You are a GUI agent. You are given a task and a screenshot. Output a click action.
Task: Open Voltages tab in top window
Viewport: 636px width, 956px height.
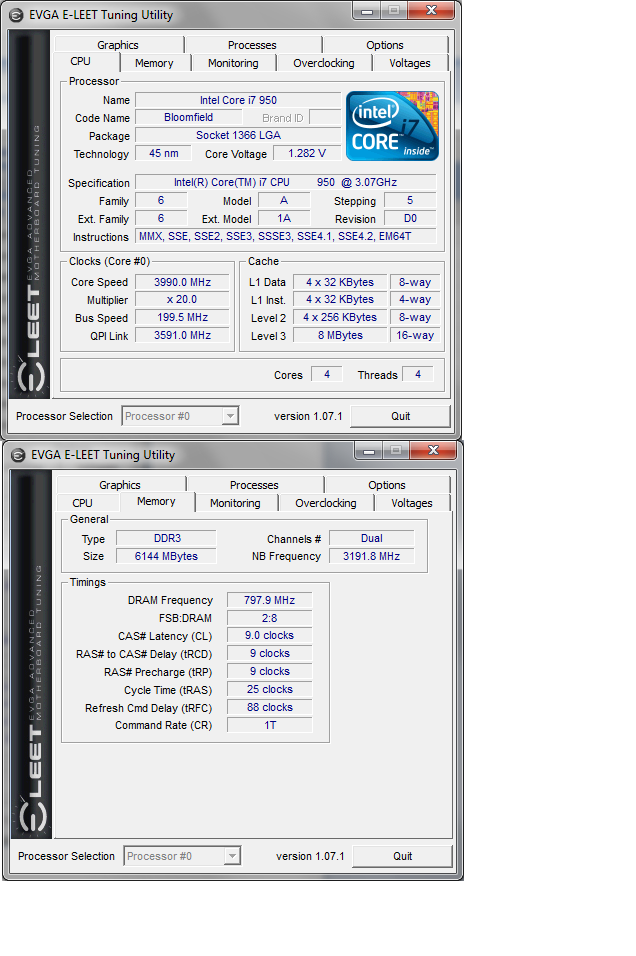click(410, 63)
